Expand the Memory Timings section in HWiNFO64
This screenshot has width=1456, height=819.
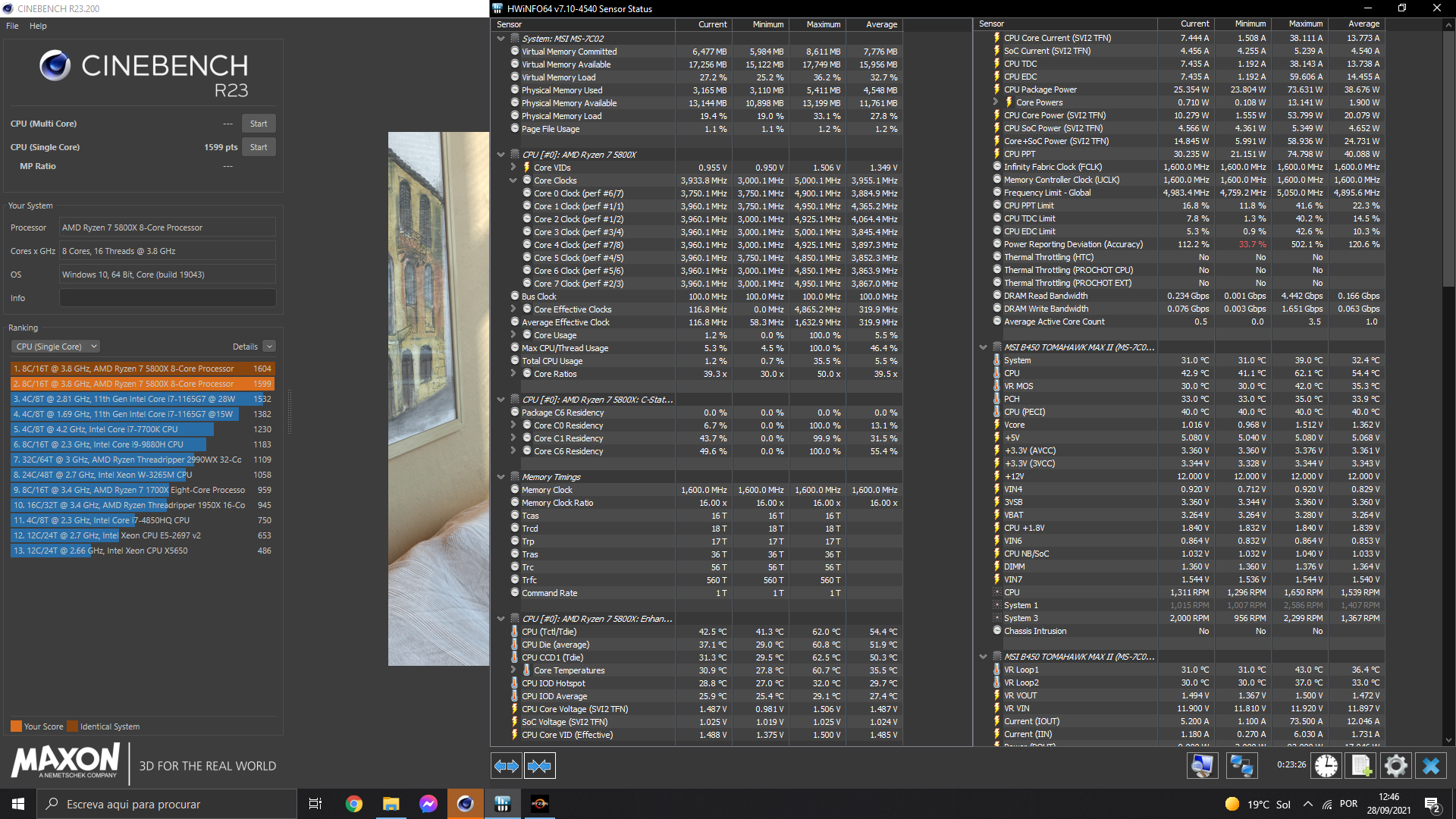click(x=501, y=476)
